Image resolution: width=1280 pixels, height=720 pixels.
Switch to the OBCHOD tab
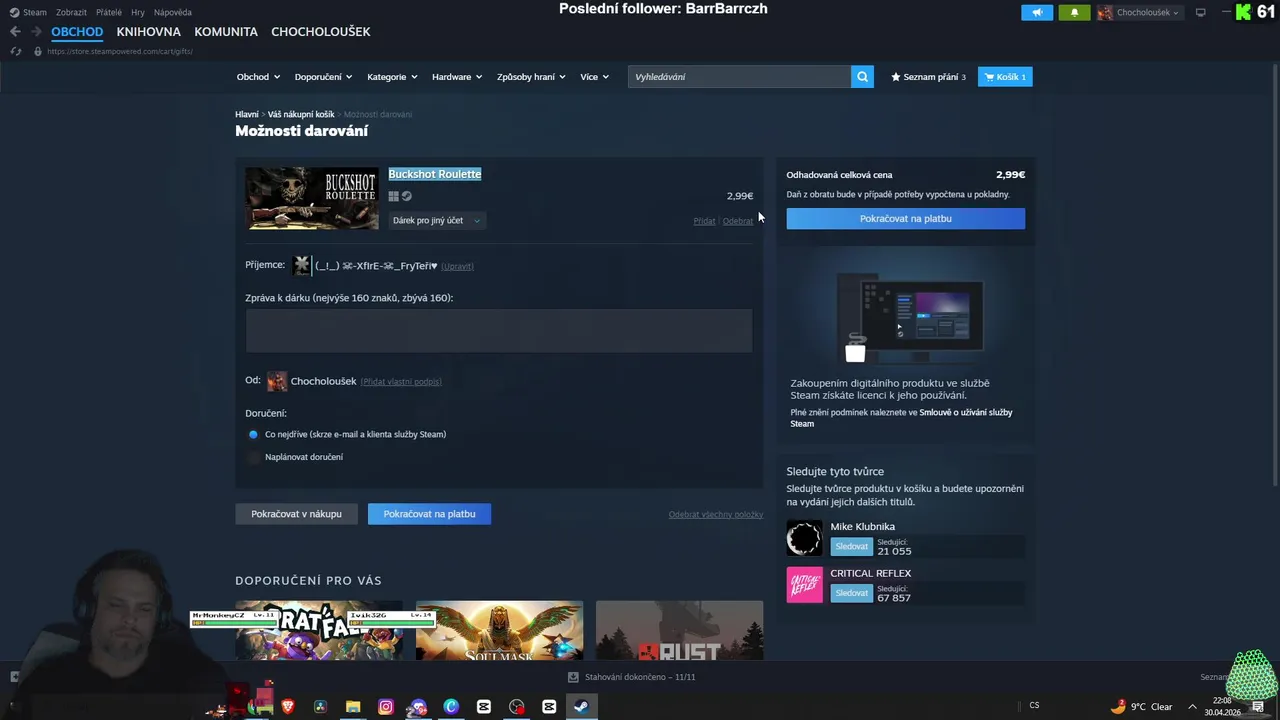pos(77,32)
